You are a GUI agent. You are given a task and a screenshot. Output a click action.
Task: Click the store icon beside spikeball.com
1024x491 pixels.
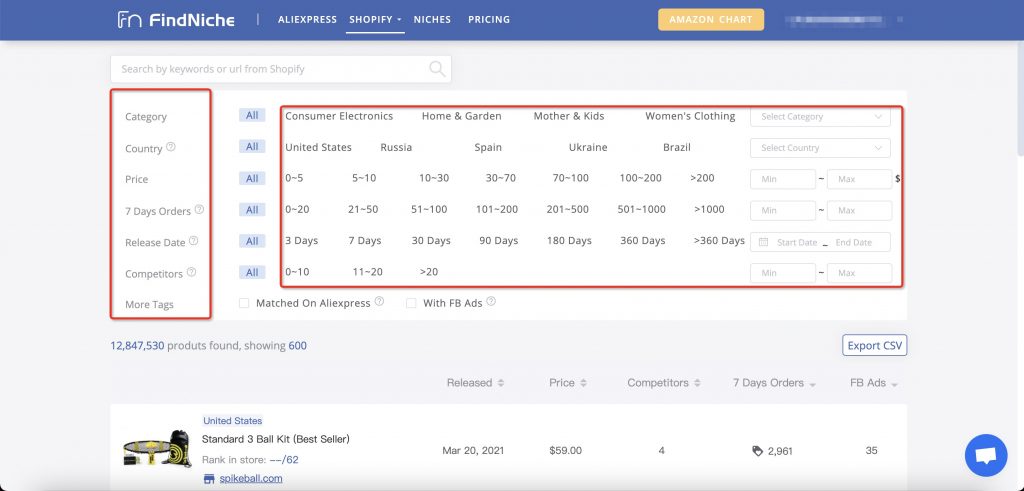209,479
